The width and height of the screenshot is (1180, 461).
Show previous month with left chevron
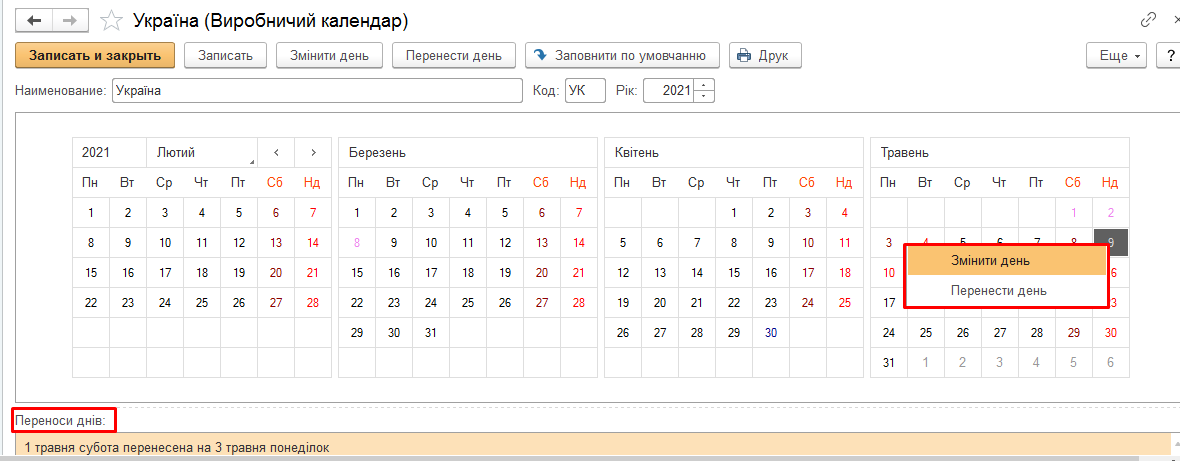coord(276,153)
